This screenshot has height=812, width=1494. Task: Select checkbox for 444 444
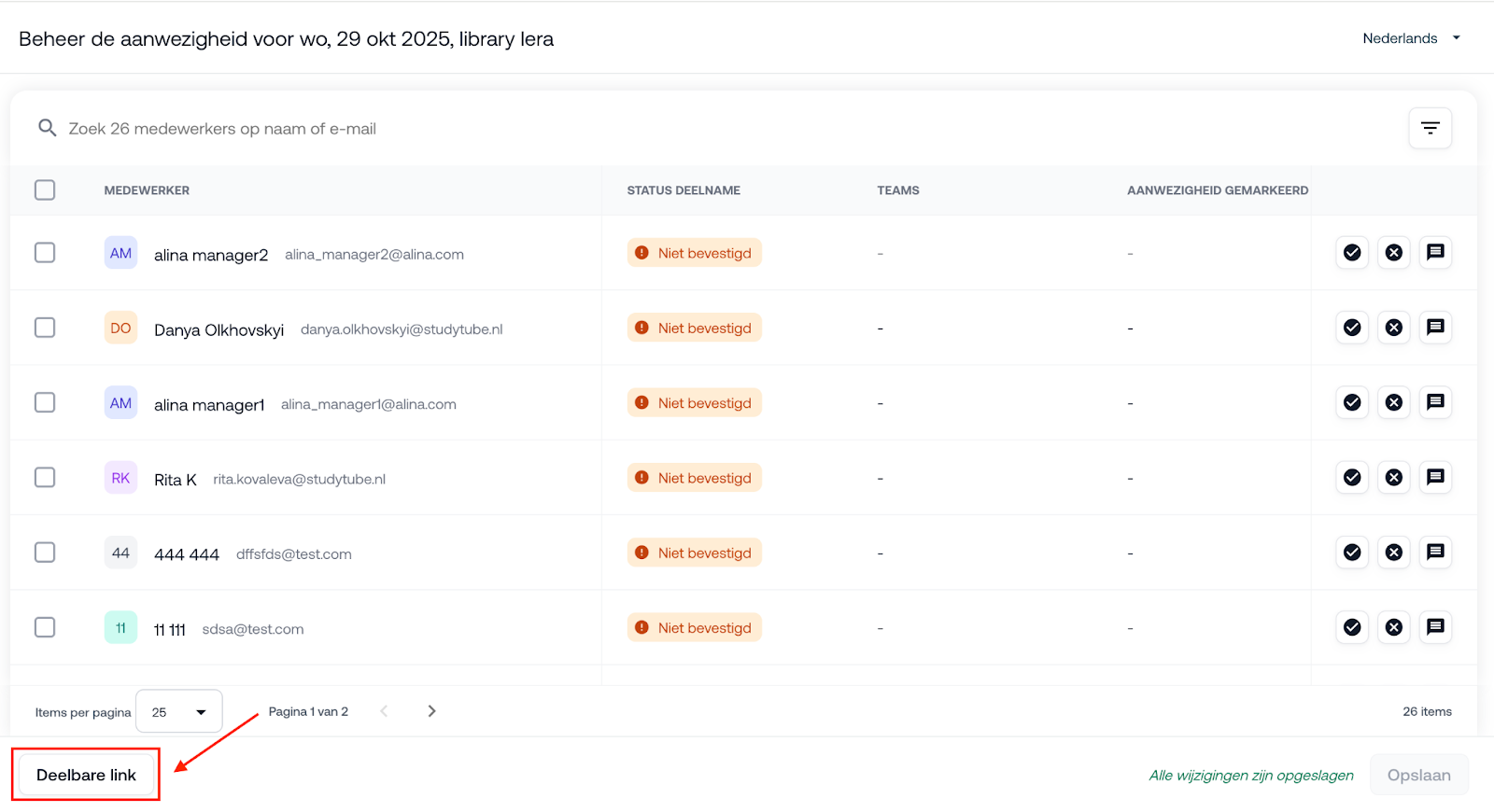(45, 553)
